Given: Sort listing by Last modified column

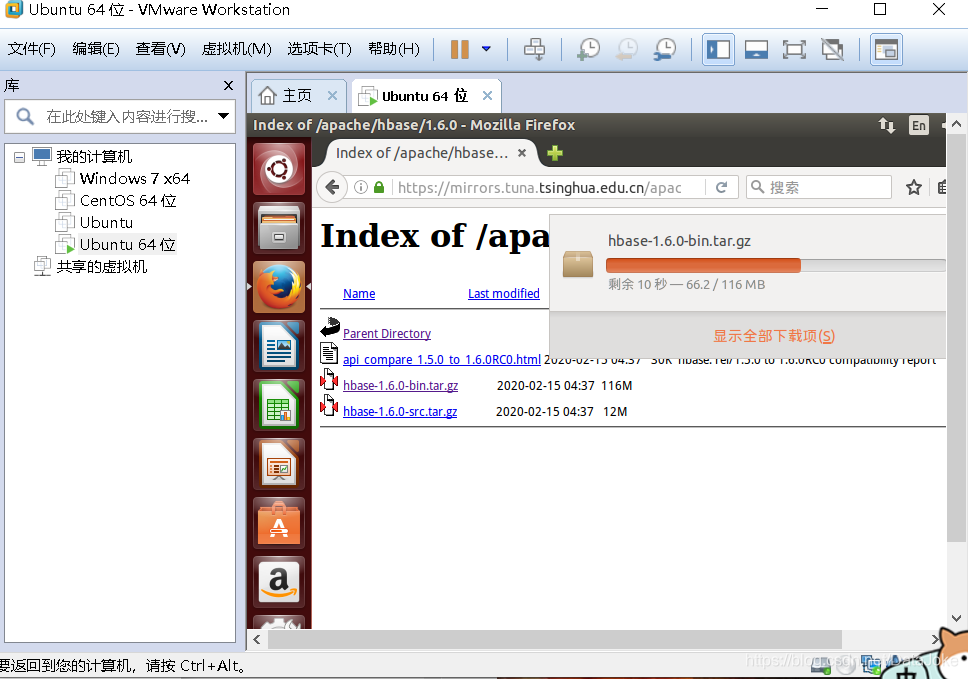Looking at the screenshot, I should pos(504,294).
